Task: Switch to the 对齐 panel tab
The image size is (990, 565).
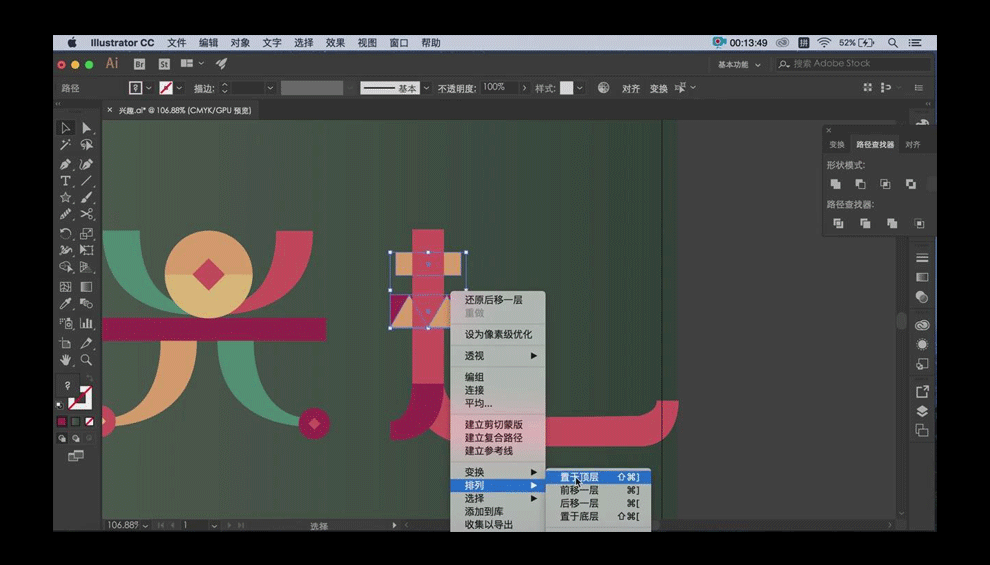Action: click(x=912, y=145)
